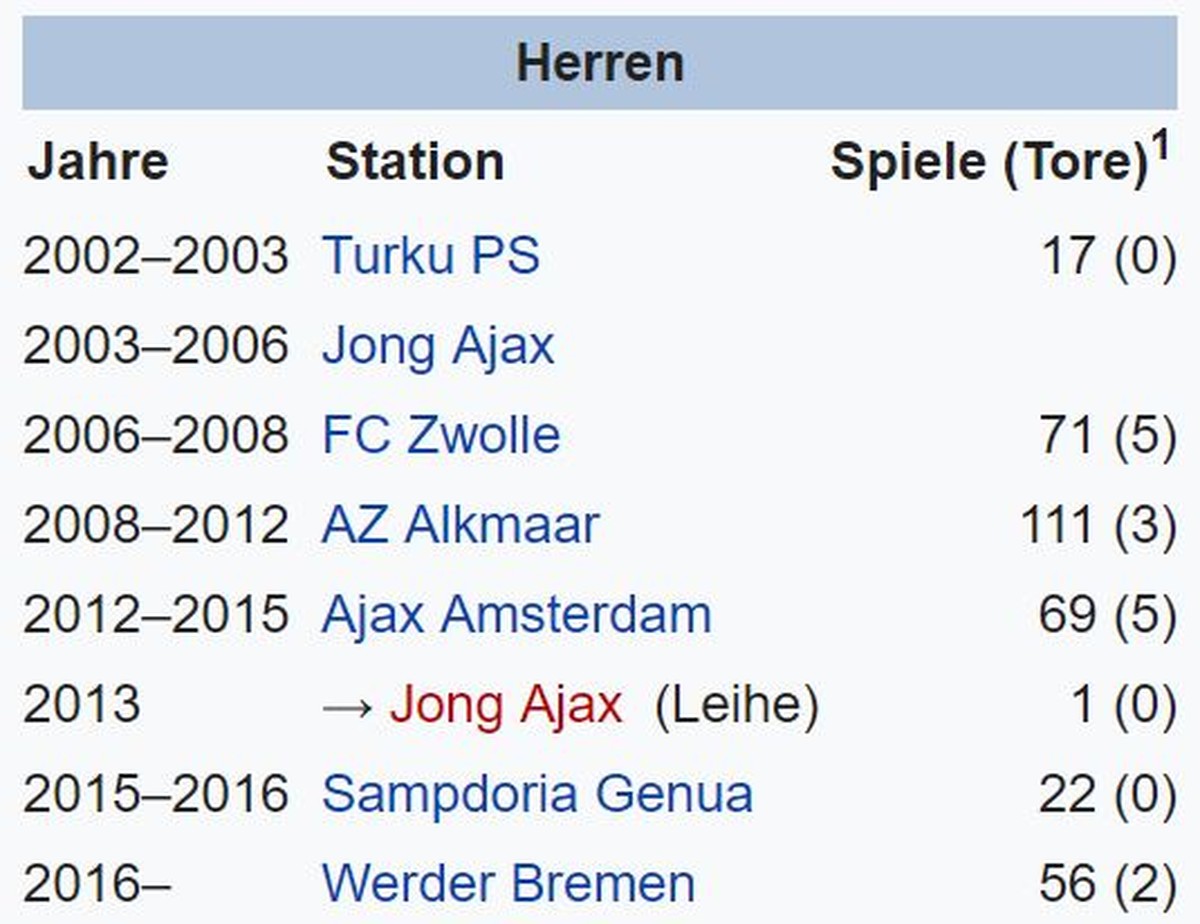Open the Turku PS link
1200x924 pixels.
tap(430, 255)
